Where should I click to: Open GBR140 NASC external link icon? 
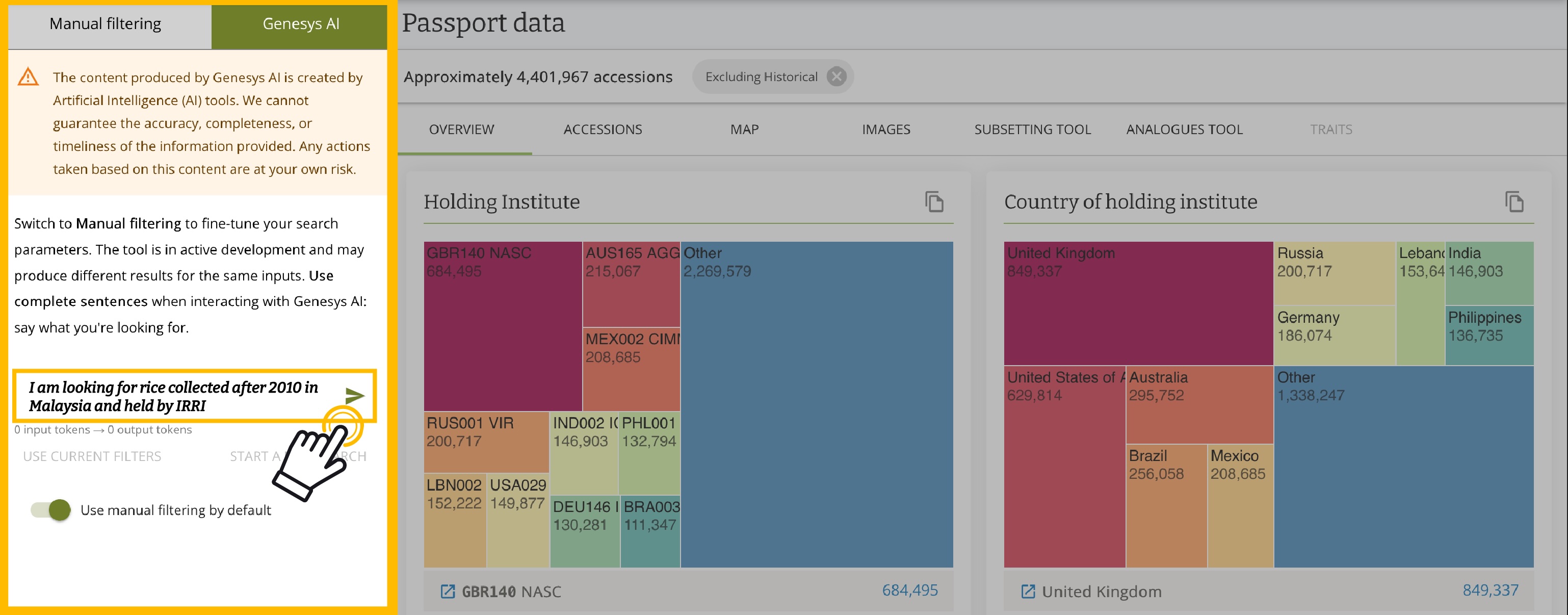448,591
